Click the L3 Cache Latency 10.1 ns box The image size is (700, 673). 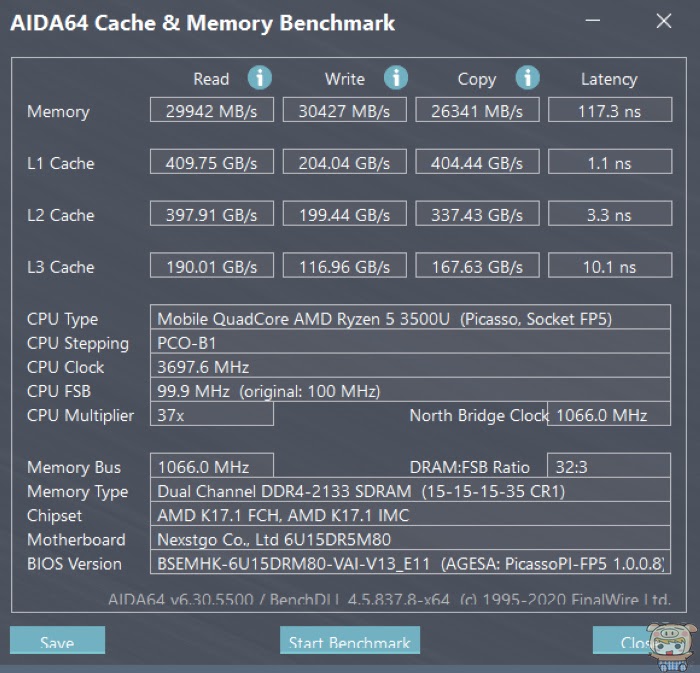610,265
